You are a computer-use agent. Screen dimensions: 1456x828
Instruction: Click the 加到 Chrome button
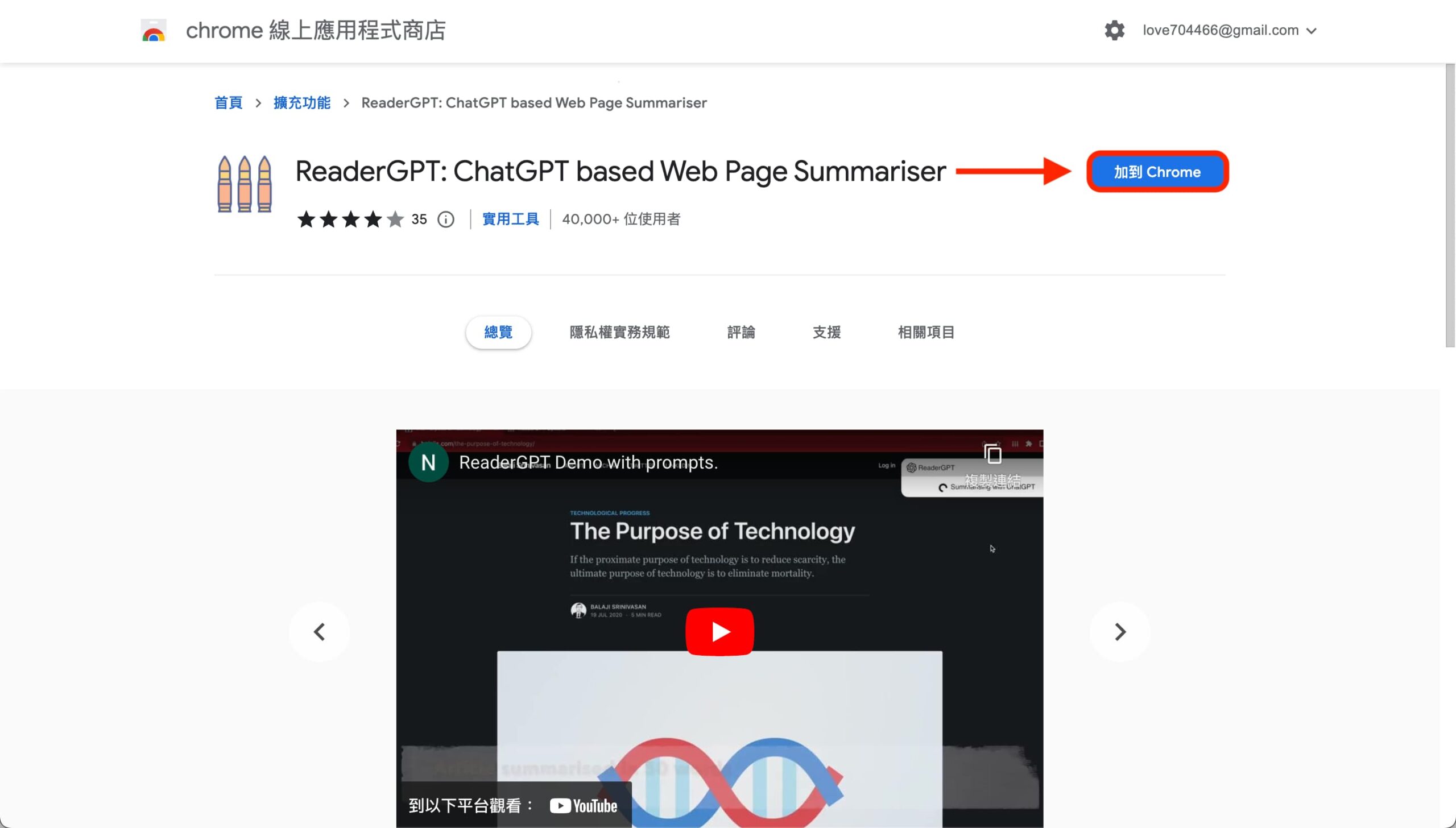coord(1157,172)
